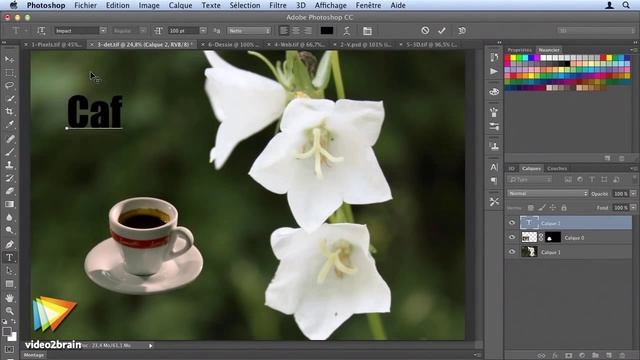Image resolution: width=640 pixels, height=360 pixels.
Task: Select the Hand tool
Action: coord(9,298)
